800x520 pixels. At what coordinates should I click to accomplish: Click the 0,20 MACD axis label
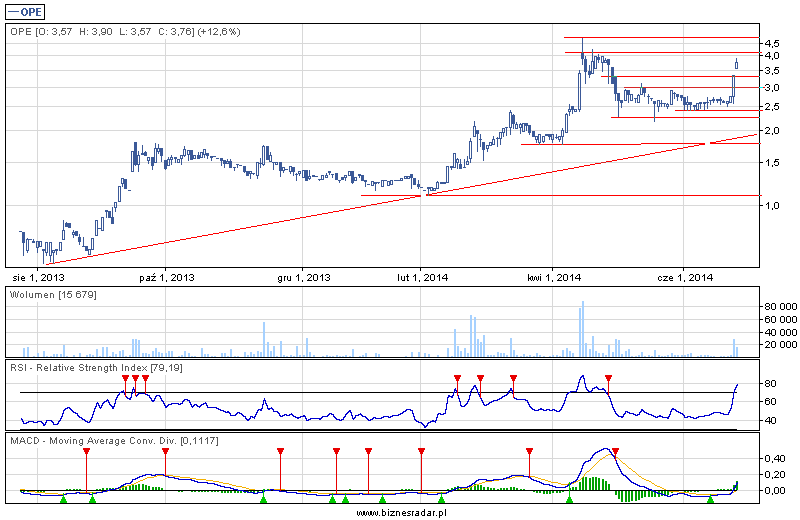775,475
